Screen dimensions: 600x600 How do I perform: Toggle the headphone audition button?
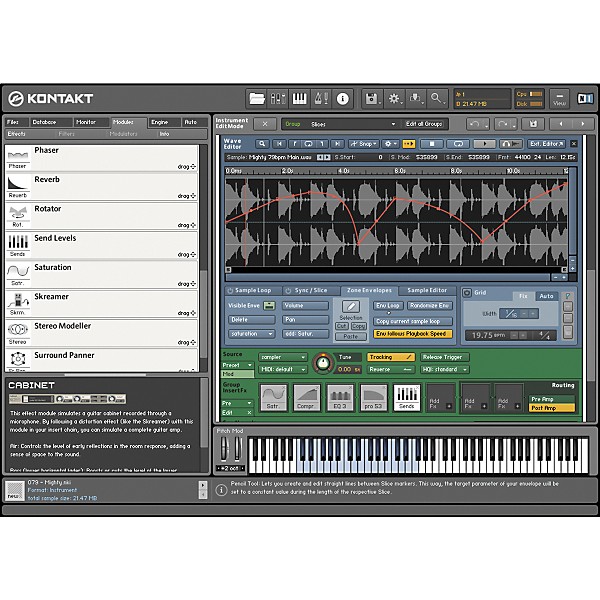pyautogui.click(x=511, y=144)
